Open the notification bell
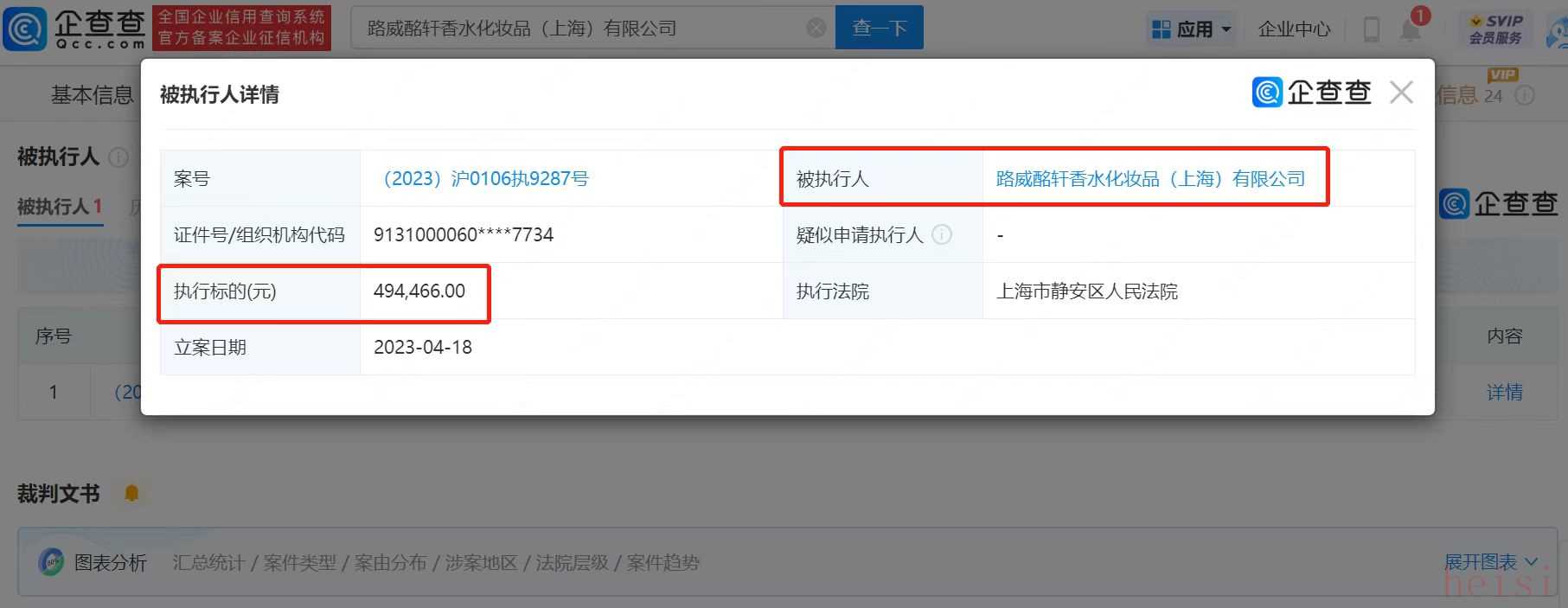Viewport: 1568px width, 608px height. point(1410,29)
